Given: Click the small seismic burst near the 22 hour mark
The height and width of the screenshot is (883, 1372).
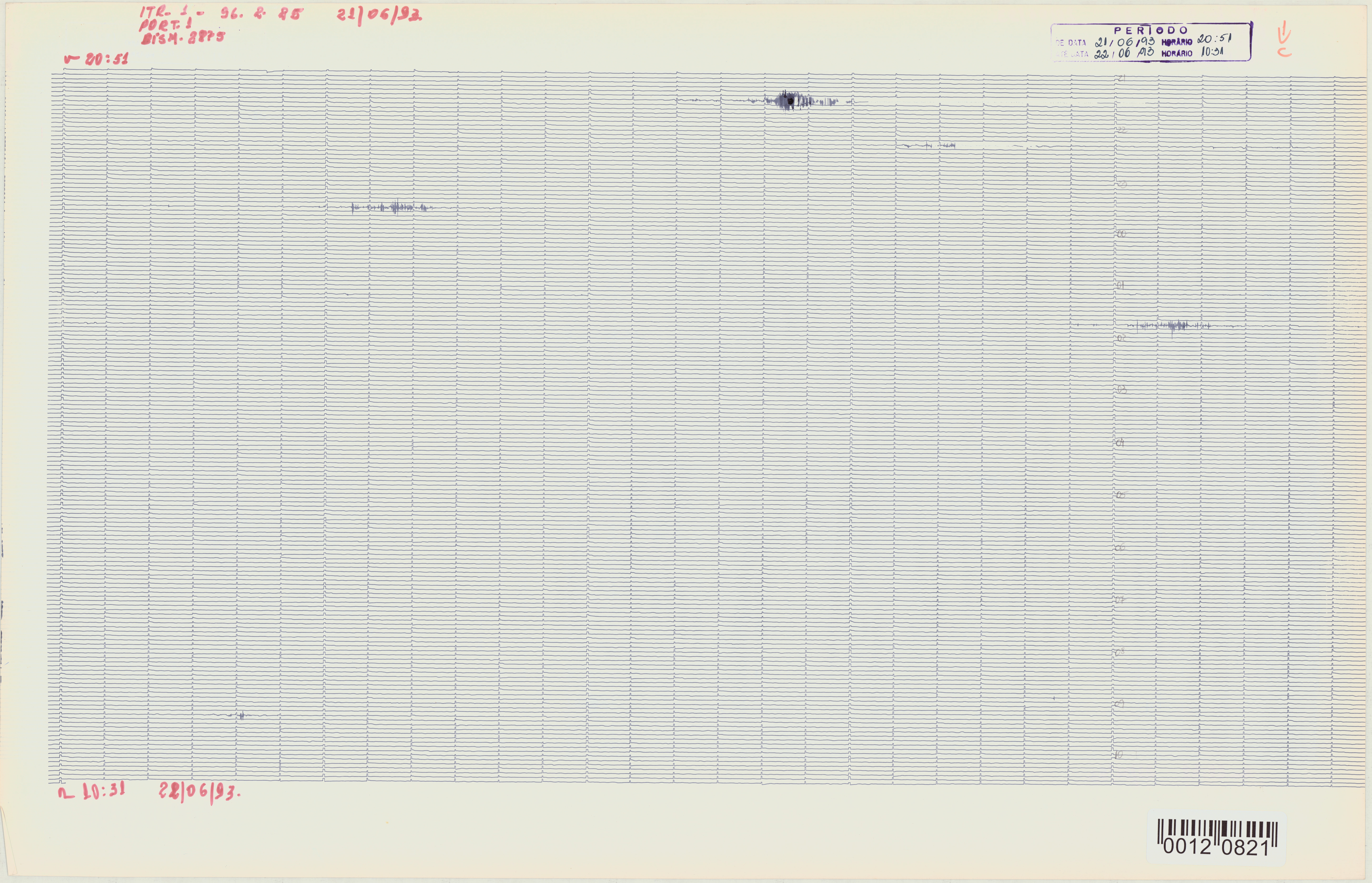Looking at the screenshot, I should [x=929, y=146].
